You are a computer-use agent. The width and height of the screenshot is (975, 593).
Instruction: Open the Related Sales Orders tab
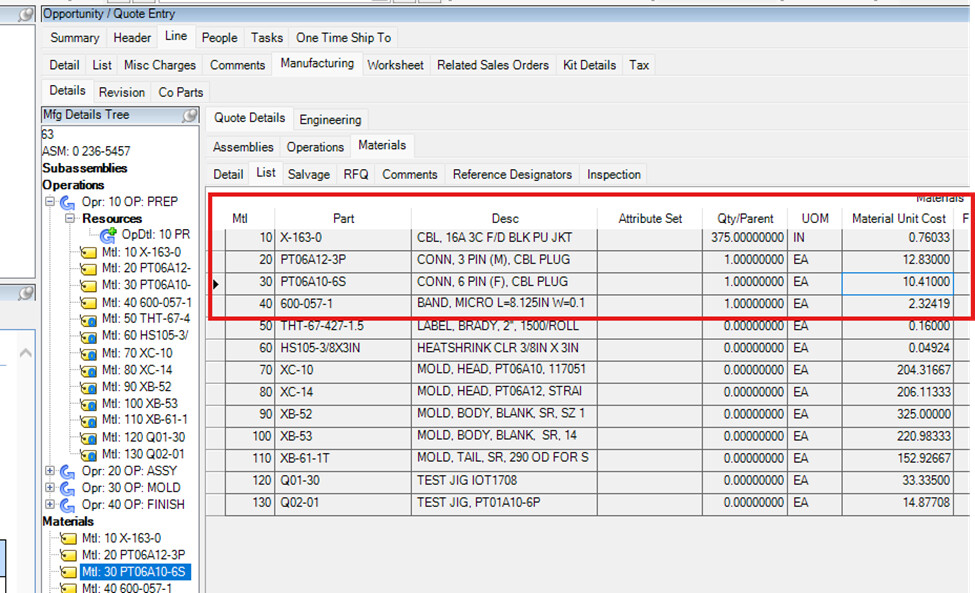point(492,65)
